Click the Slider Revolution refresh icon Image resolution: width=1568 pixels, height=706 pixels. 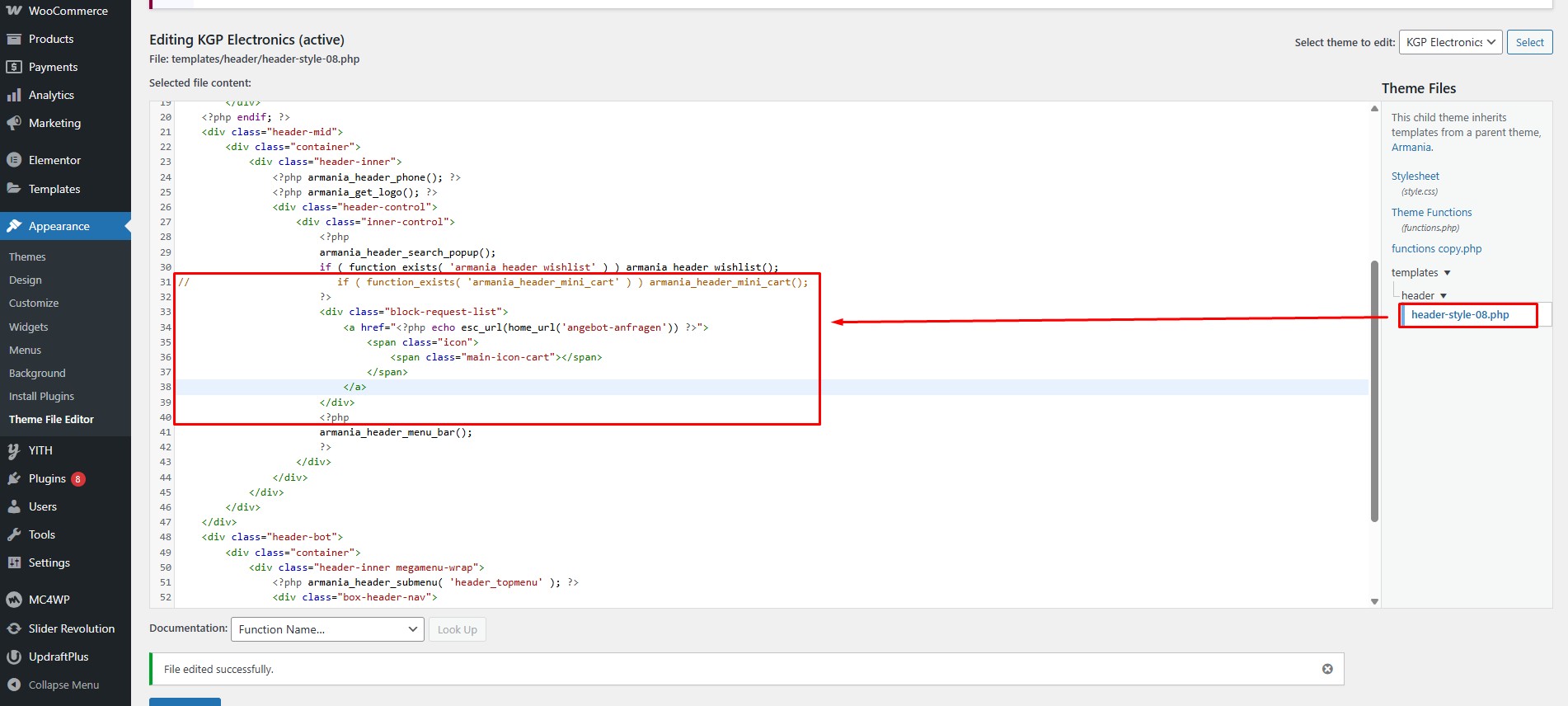coord(14,628)
